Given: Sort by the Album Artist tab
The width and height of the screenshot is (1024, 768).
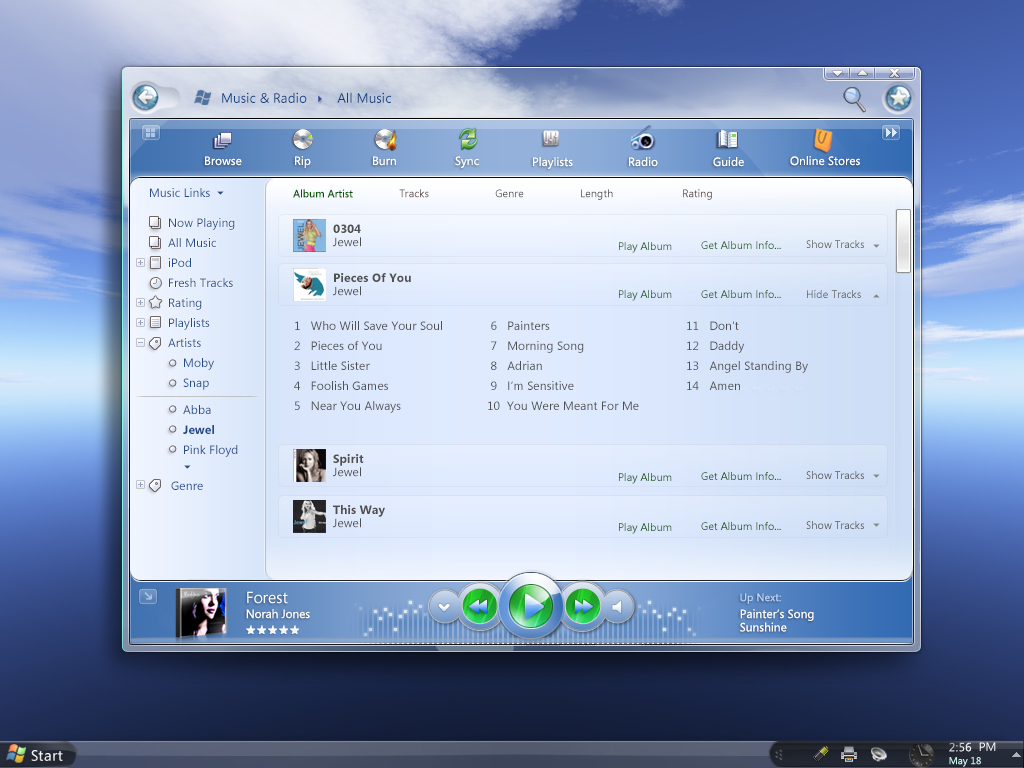Looking at the screenshot, I should 323,194.
